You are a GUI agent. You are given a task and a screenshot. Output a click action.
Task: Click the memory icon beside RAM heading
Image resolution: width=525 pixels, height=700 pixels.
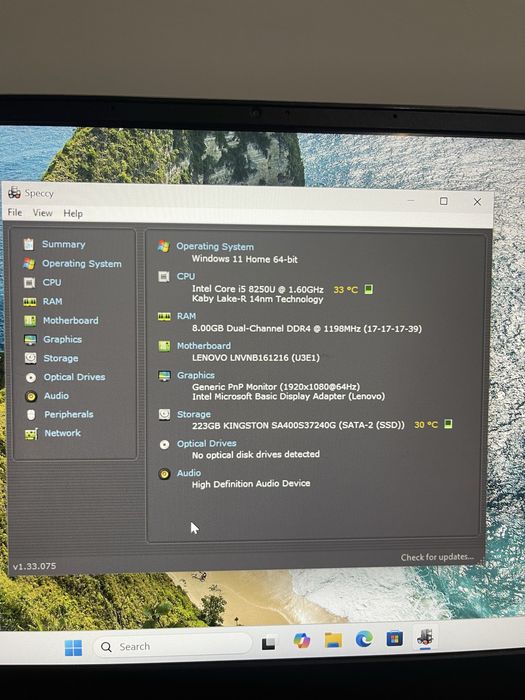[164, 317]
